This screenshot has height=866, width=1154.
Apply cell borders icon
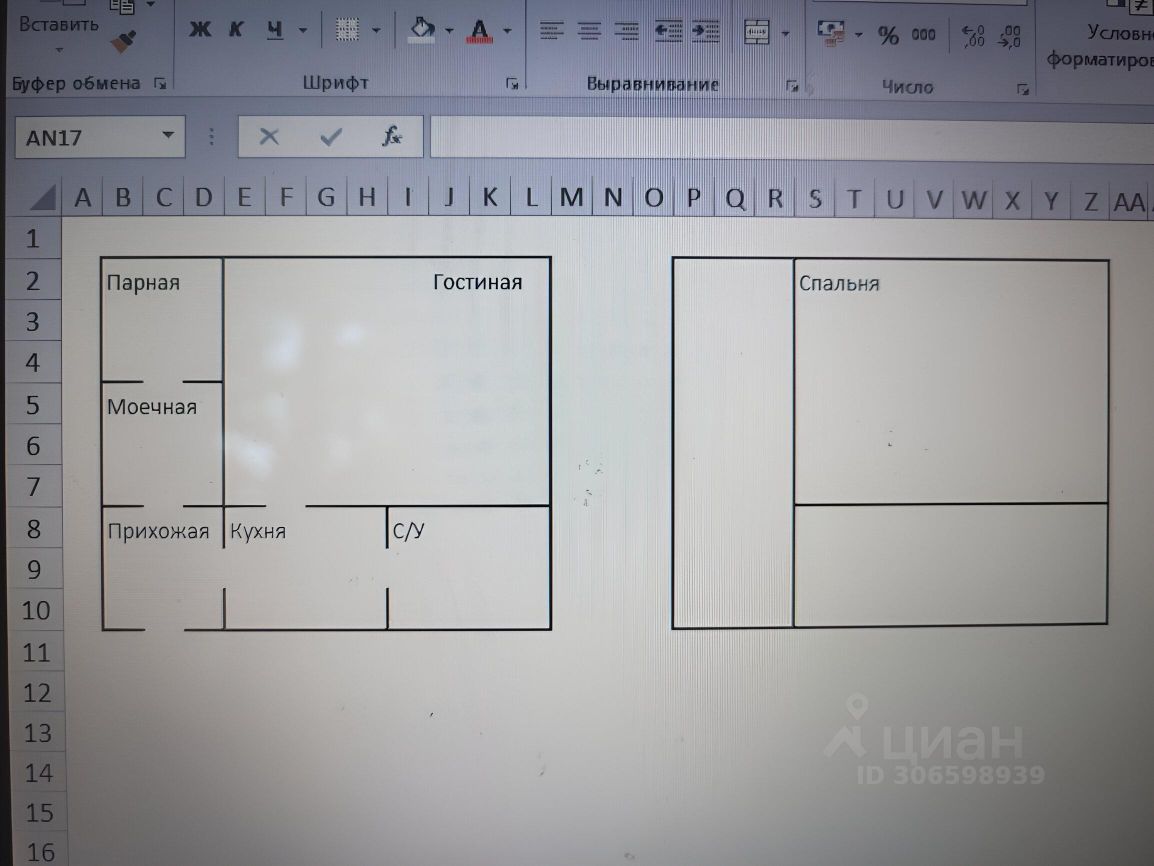pos(347,30)
